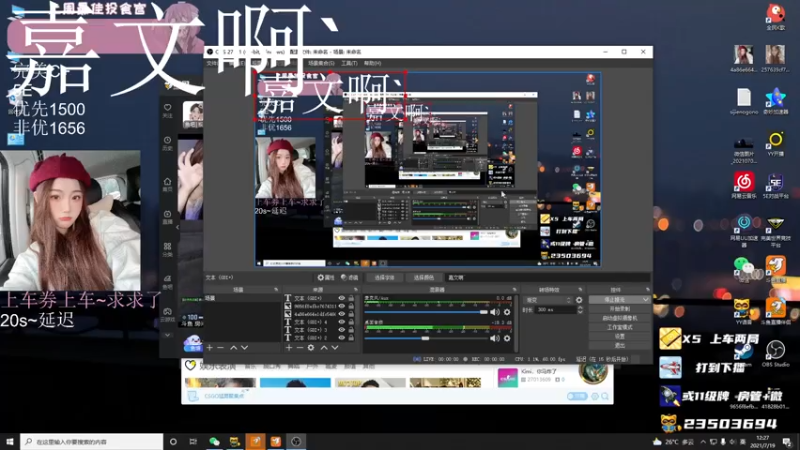Image resolution: width=800 pixels, height=450 pixels.
Task: Open WeChat from the Windows taskbar
Action: pos(214,441)
